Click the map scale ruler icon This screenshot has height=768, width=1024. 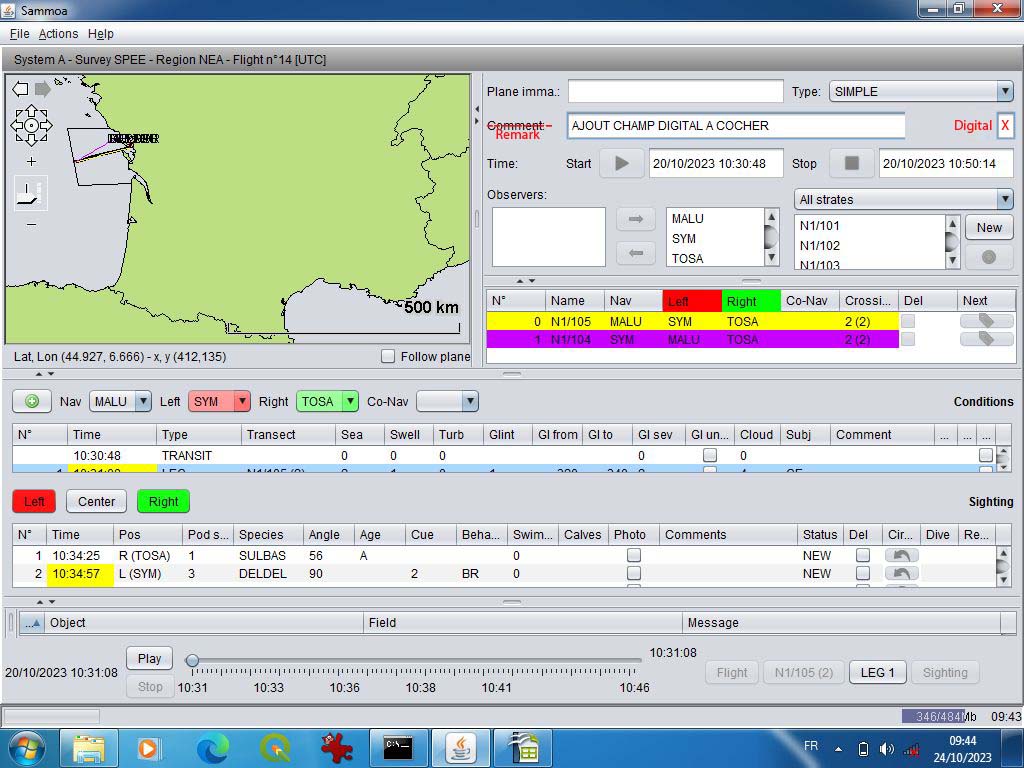[31, 194]
